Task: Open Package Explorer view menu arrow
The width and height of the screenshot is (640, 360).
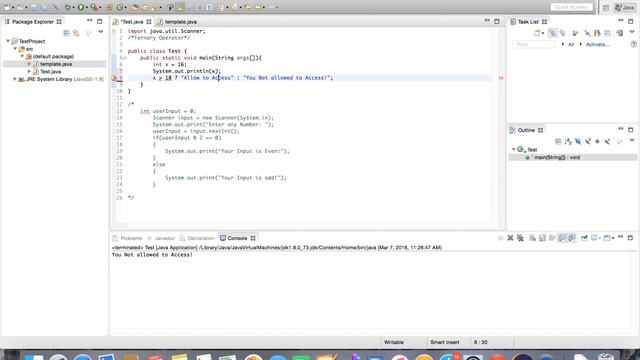Action: coord(100,32)
